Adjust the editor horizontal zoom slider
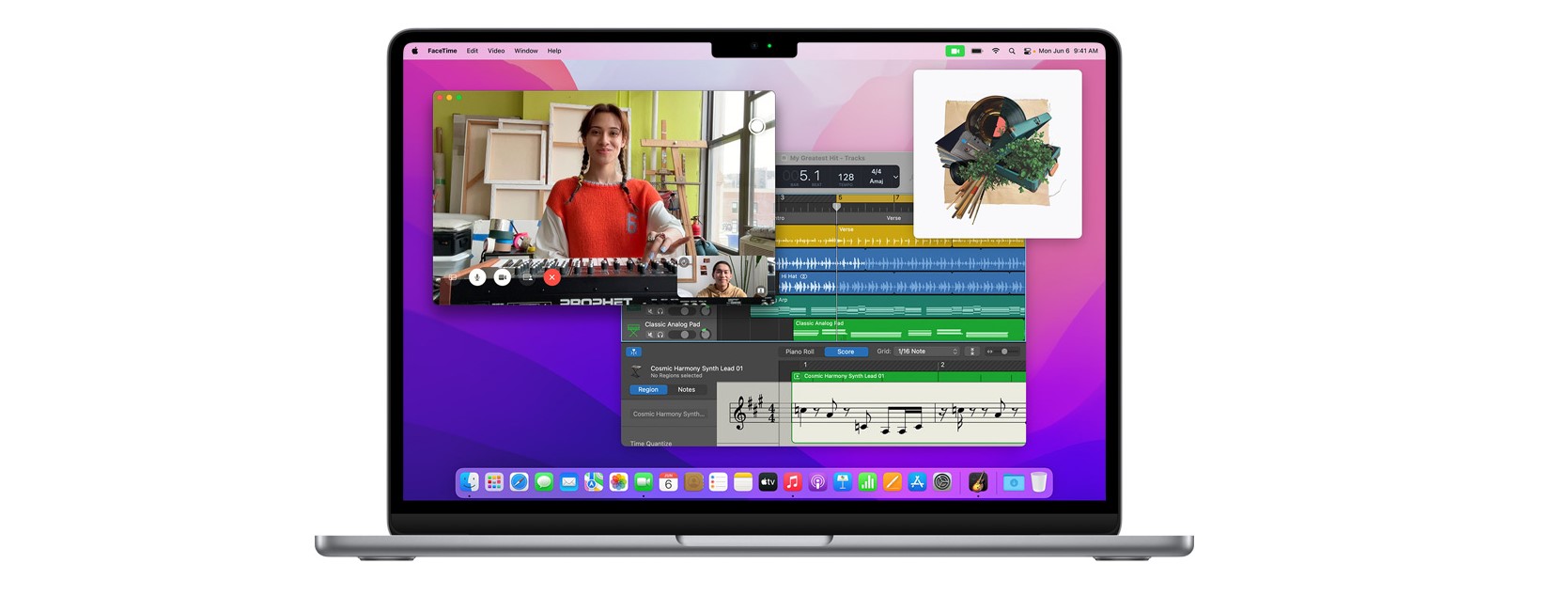Viewport: 1568px width, 611px height. pos(1004,352)
